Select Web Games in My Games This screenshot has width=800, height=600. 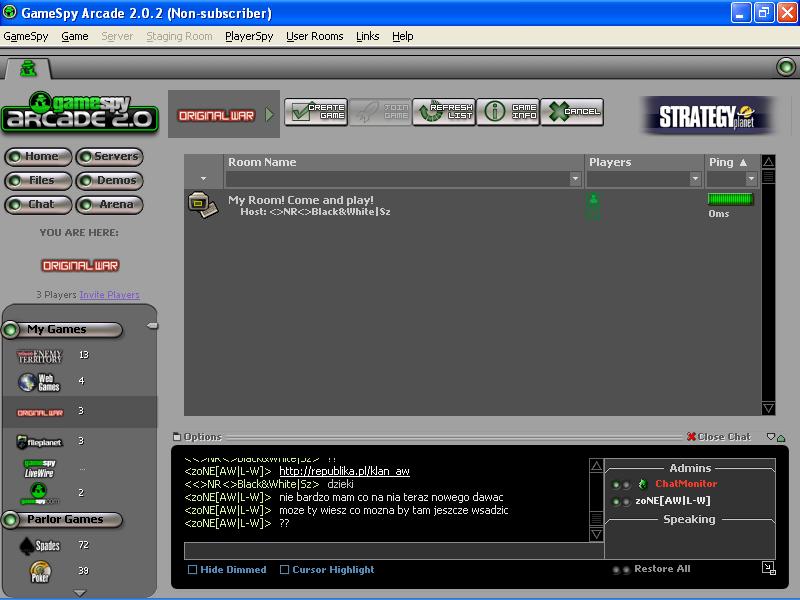39,382
